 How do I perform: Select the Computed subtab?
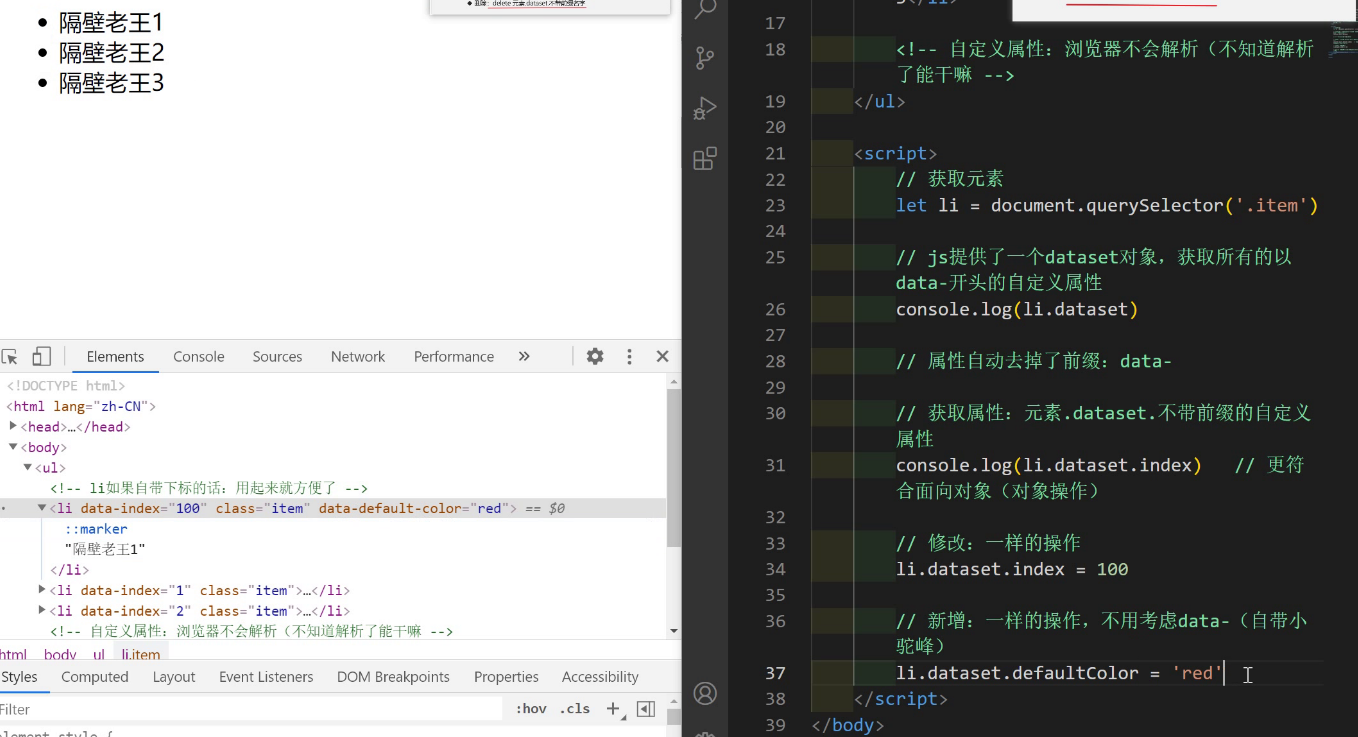tap(95, 677)
